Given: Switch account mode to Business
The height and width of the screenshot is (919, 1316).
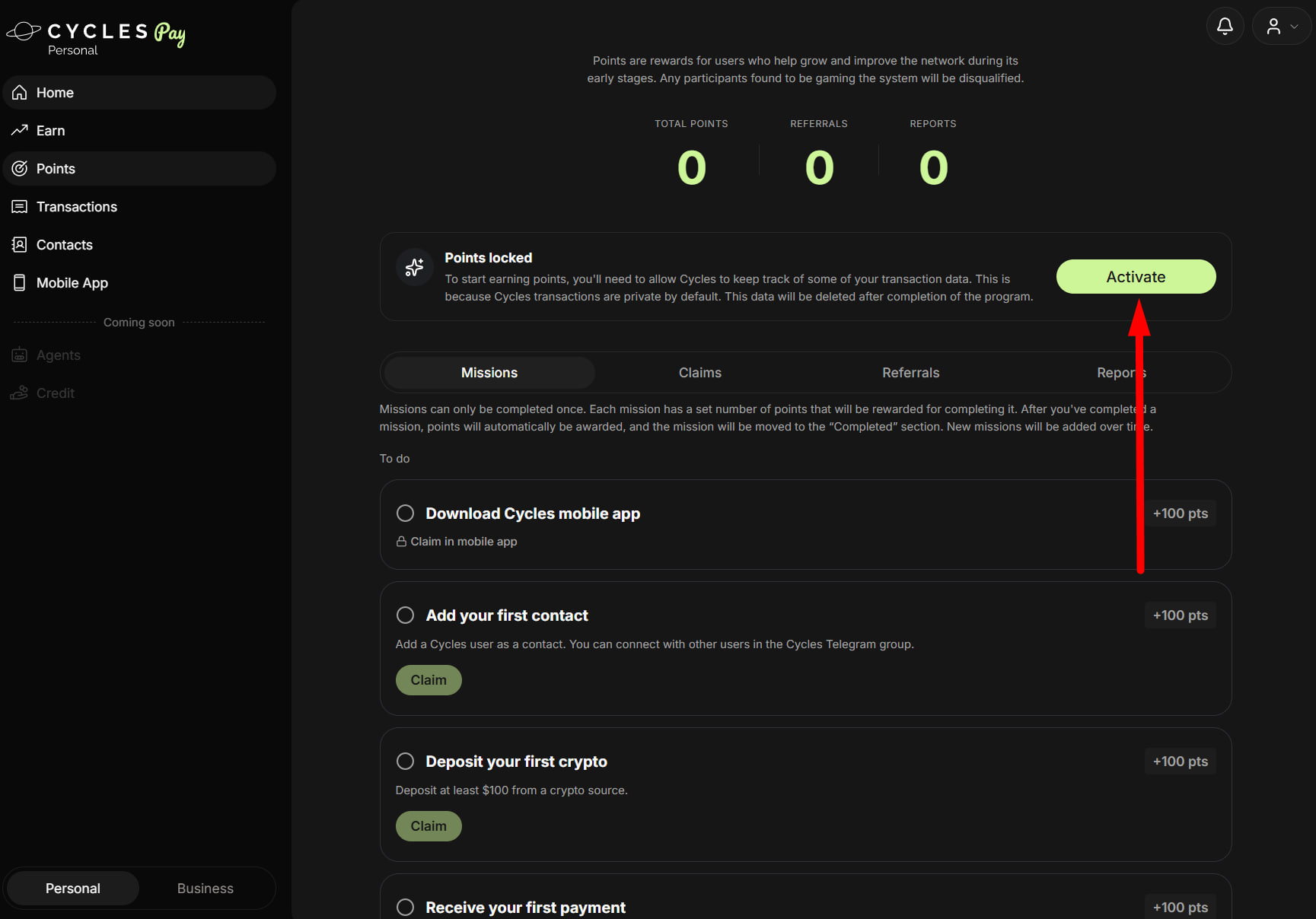Looking at the screenshot, I should [206, 889].
